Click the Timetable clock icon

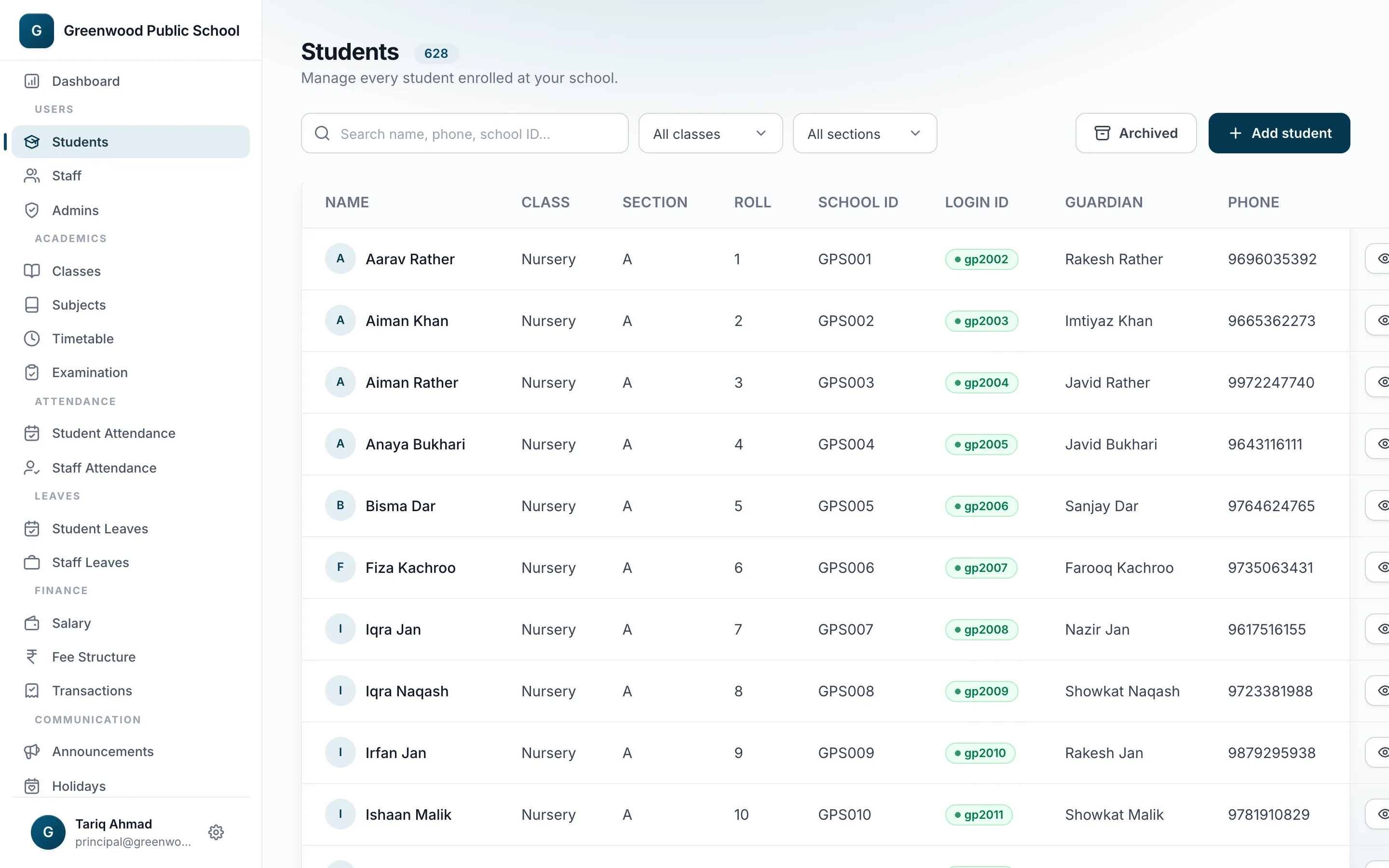click(32, 339)
